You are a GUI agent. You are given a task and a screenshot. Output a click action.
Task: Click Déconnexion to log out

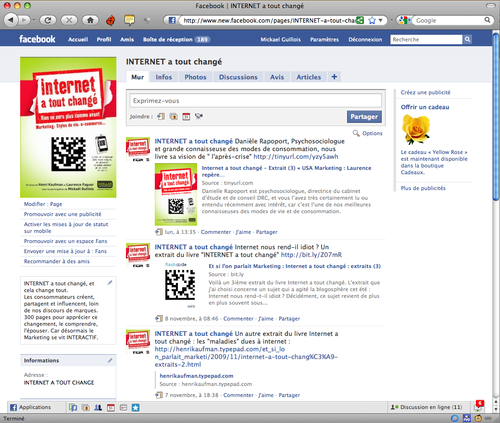[365, 39]
